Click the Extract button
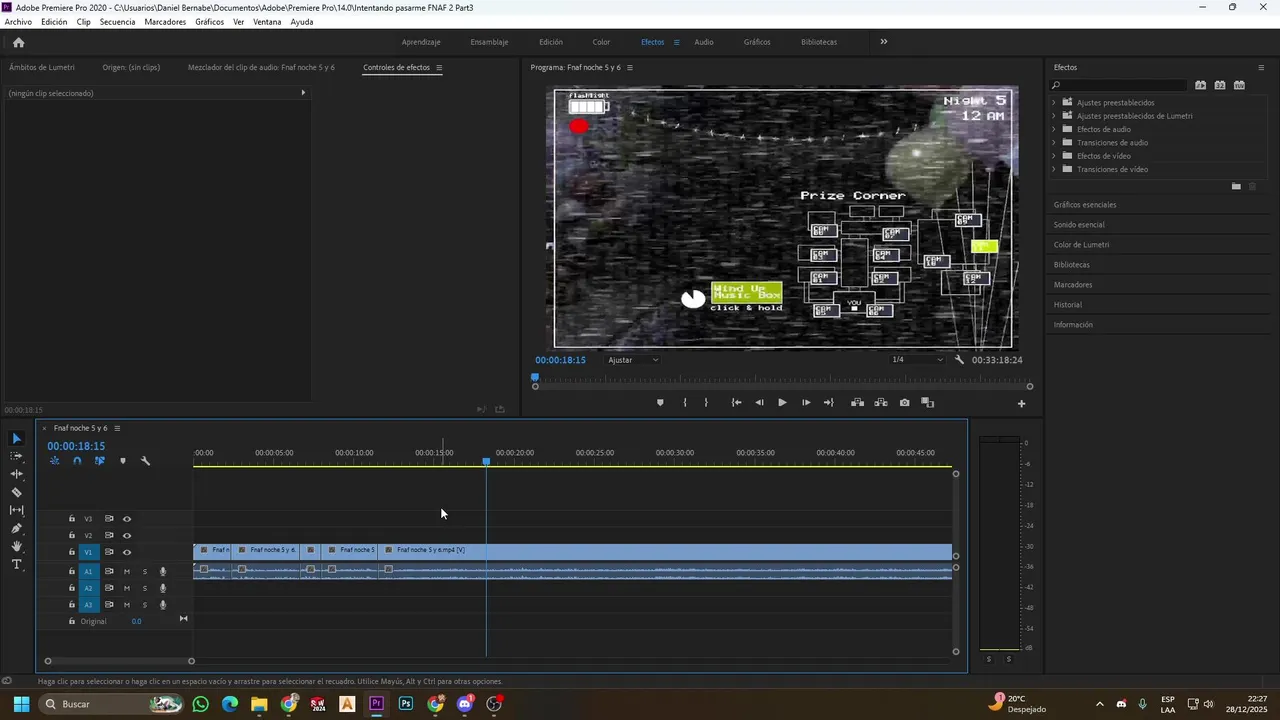Screen dimensions: 1280x720 [881, 403]
